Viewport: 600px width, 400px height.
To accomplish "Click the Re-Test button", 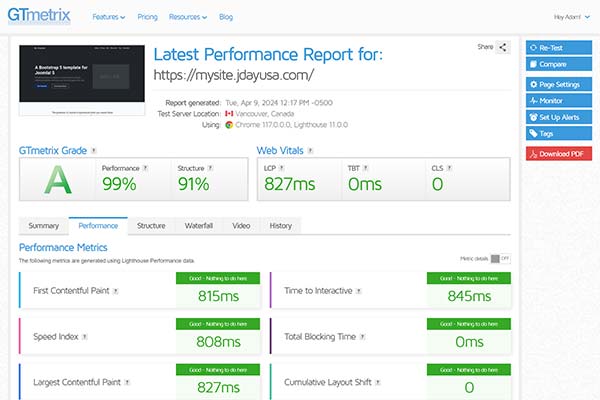I will click(x=558, y=47).
